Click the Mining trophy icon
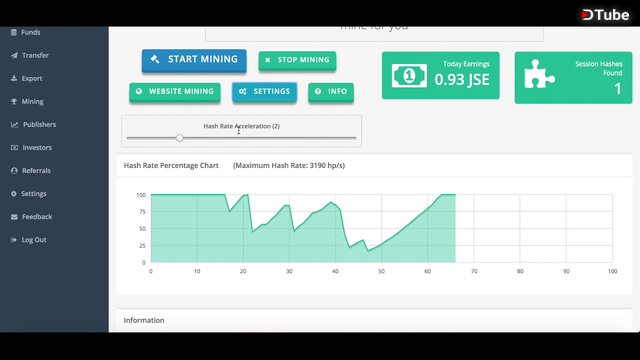This screenshot has height=360, width=640. 14,101
